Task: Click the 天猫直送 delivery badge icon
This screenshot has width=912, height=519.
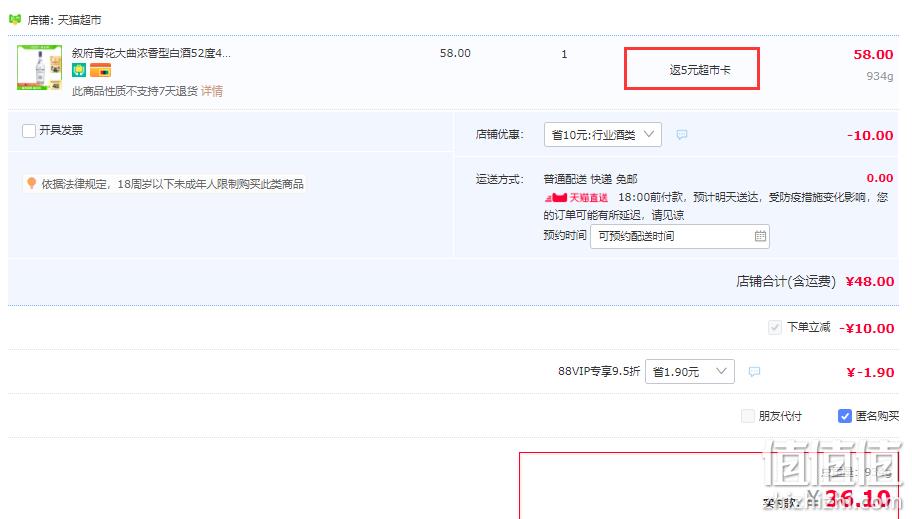Action: point(576,197)
